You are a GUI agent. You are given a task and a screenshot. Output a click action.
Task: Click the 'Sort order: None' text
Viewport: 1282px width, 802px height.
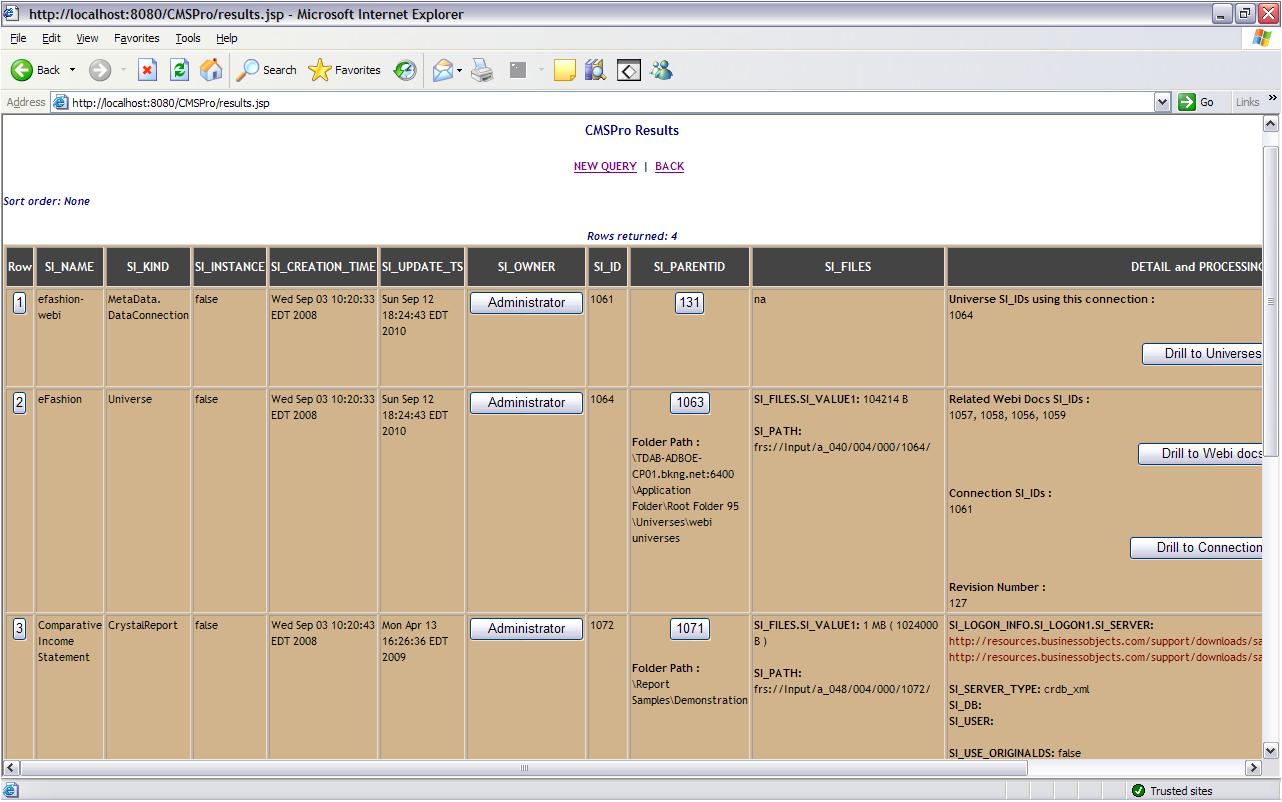47,201
